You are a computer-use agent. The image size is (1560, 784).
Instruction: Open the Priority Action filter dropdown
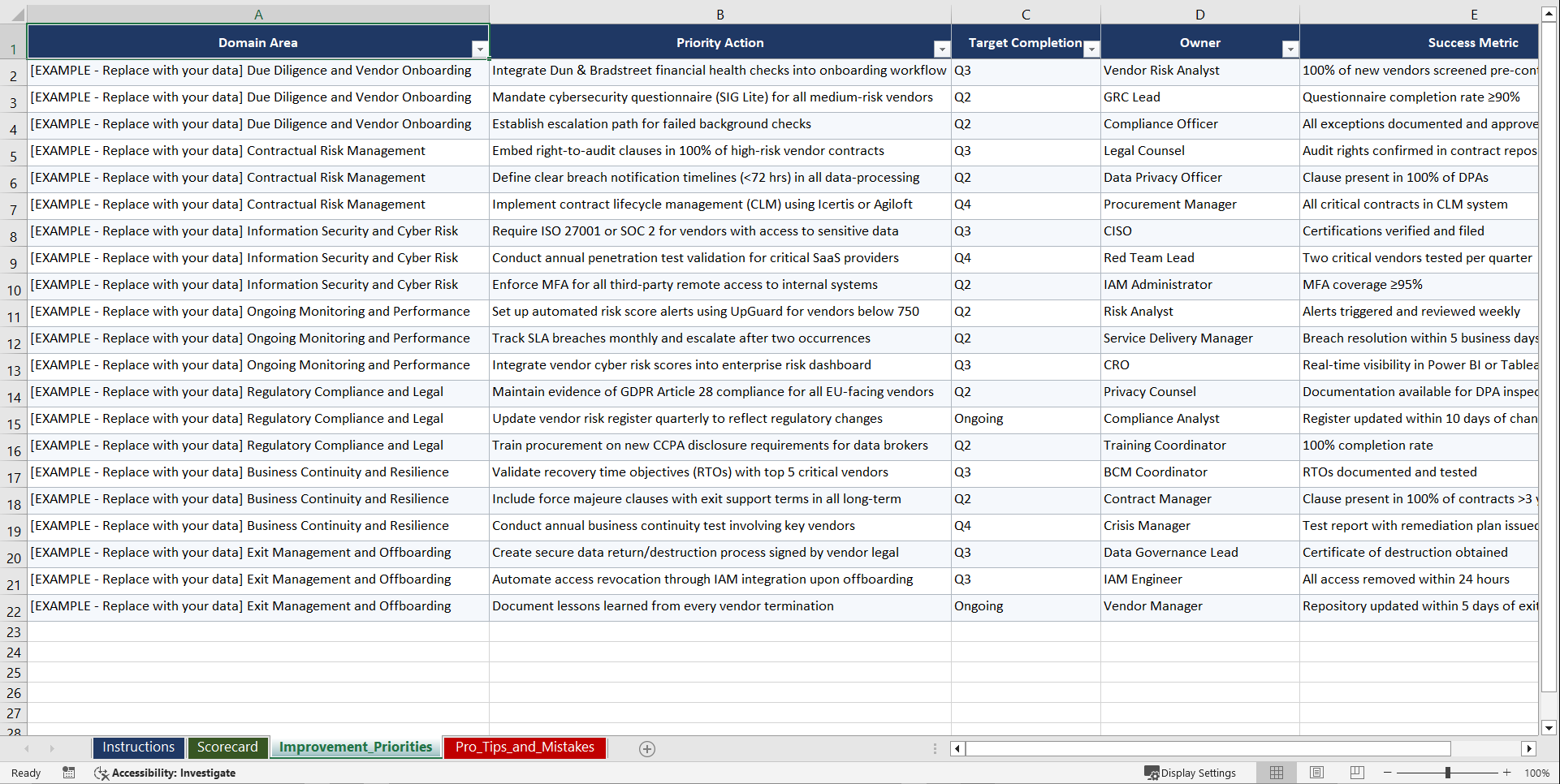click(x=941, y=49)
